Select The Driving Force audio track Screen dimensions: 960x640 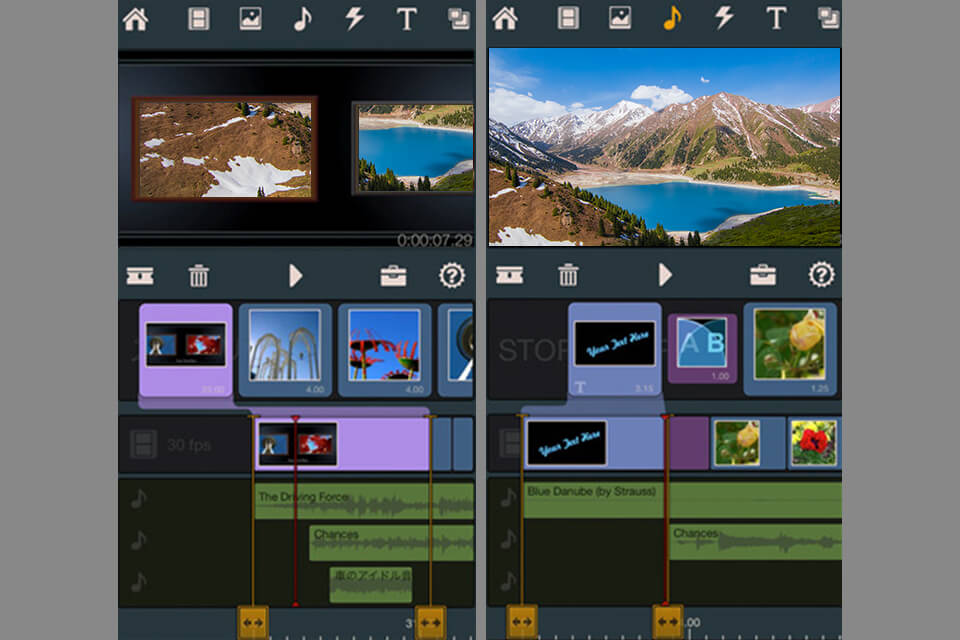tap(364, 501)
